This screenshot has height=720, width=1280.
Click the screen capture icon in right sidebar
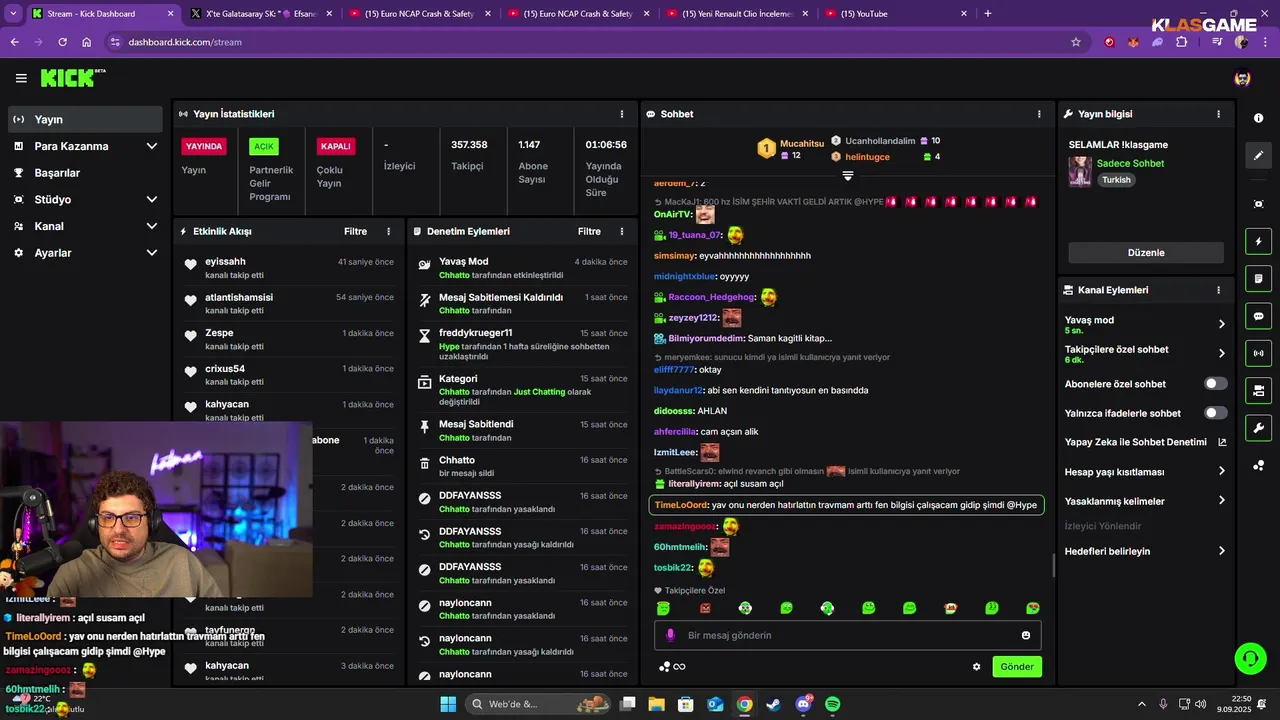click(x=1258, y=204)
